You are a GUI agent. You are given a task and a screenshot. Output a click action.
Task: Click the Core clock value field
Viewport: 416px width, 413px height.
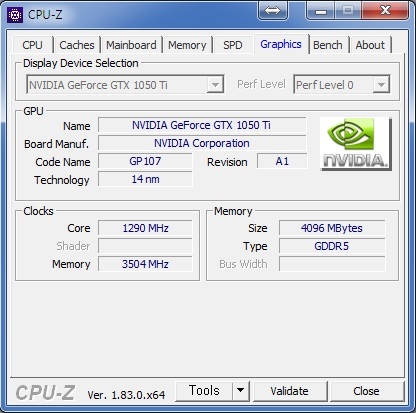[145, 228]
